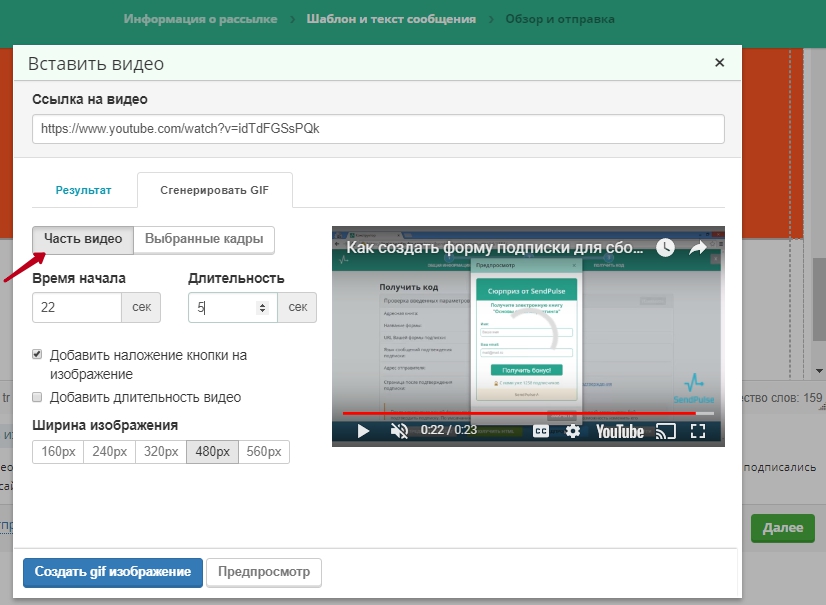Go to the Шаблон и текст сообщения step

[391, 19]
